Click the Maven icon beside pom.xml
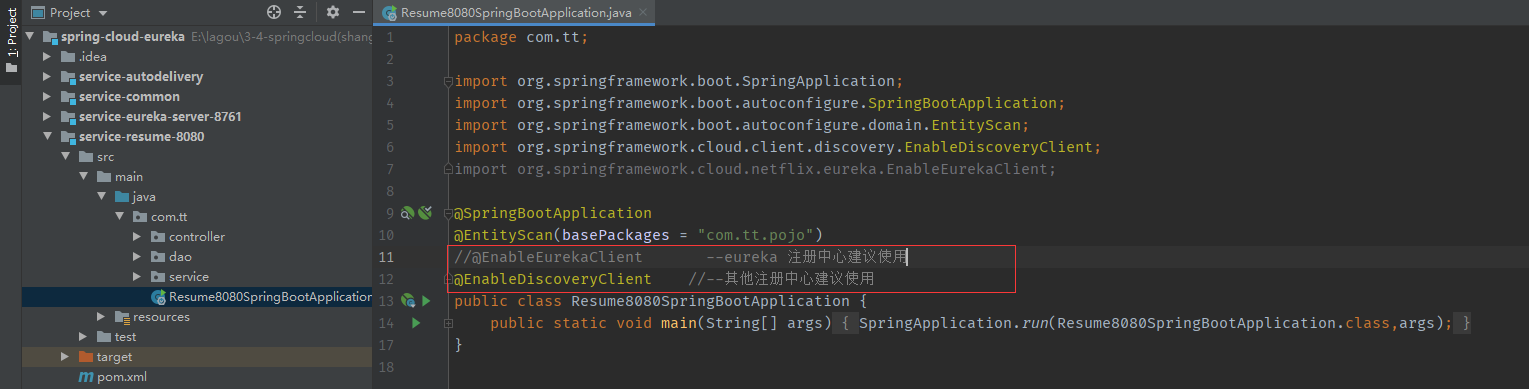 click(86, 377)
